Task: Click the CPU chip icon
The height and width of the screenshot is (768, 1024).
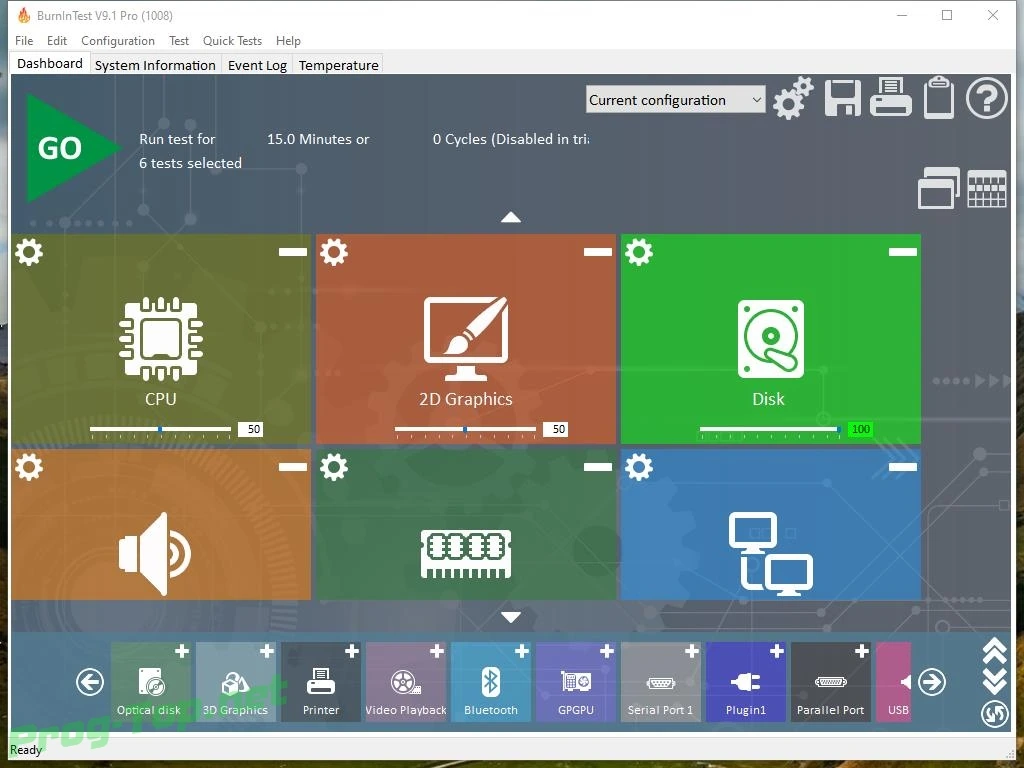Action: tap(161, 338)
